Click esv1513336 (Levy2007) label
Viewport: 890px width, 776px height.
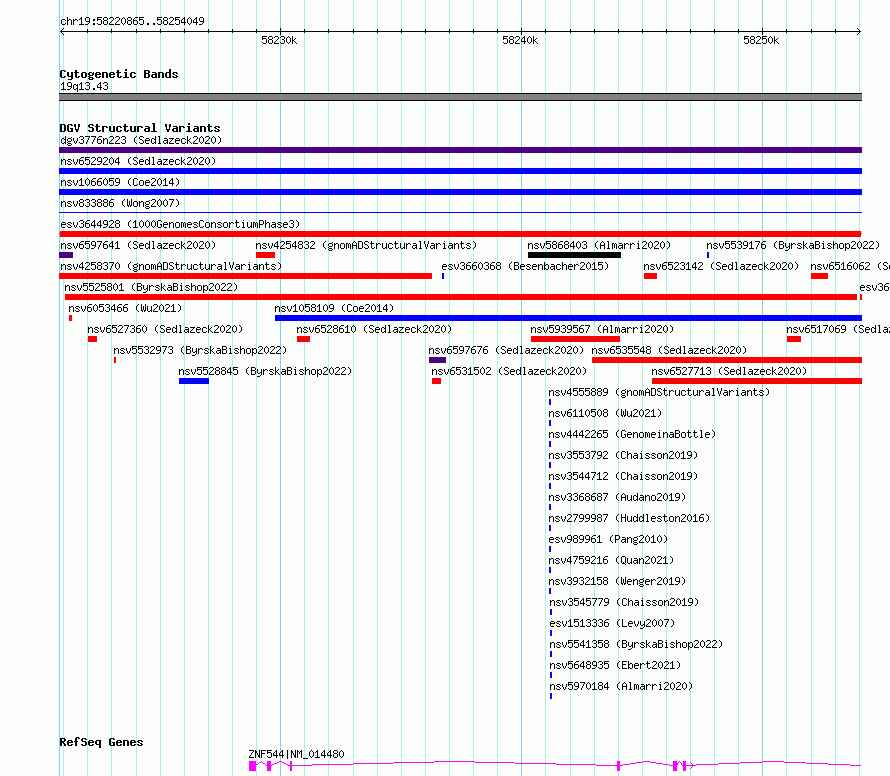tap(612, 623)
